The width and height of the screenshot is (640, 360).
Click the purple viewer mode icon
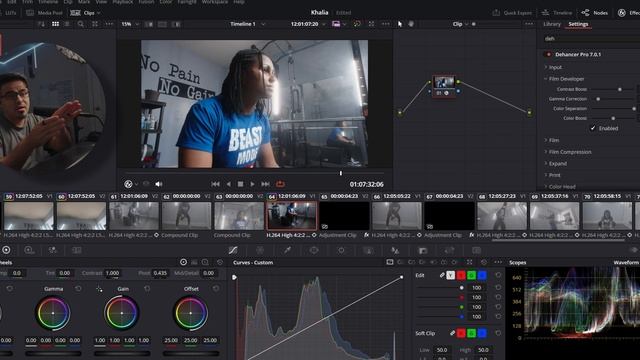(336, 24)
